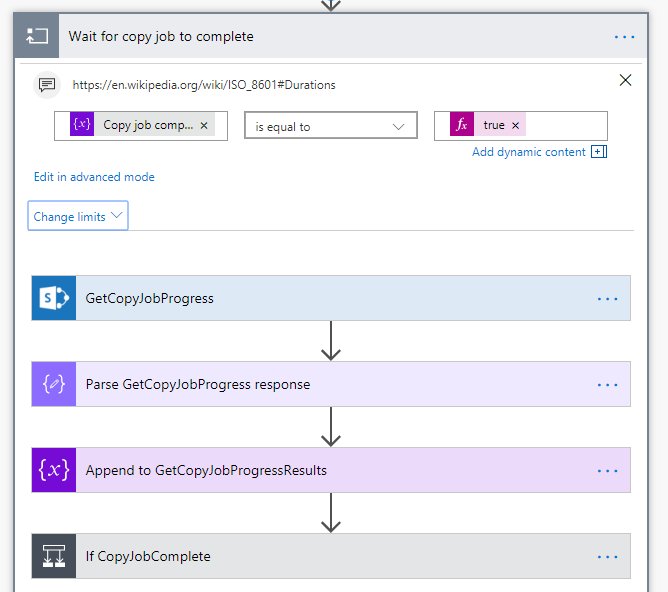Image resolution: width=668 pixels, height=592 pixels.
Task: Remove the Copy job comp... variable token
Action: (x=204, y=125)
